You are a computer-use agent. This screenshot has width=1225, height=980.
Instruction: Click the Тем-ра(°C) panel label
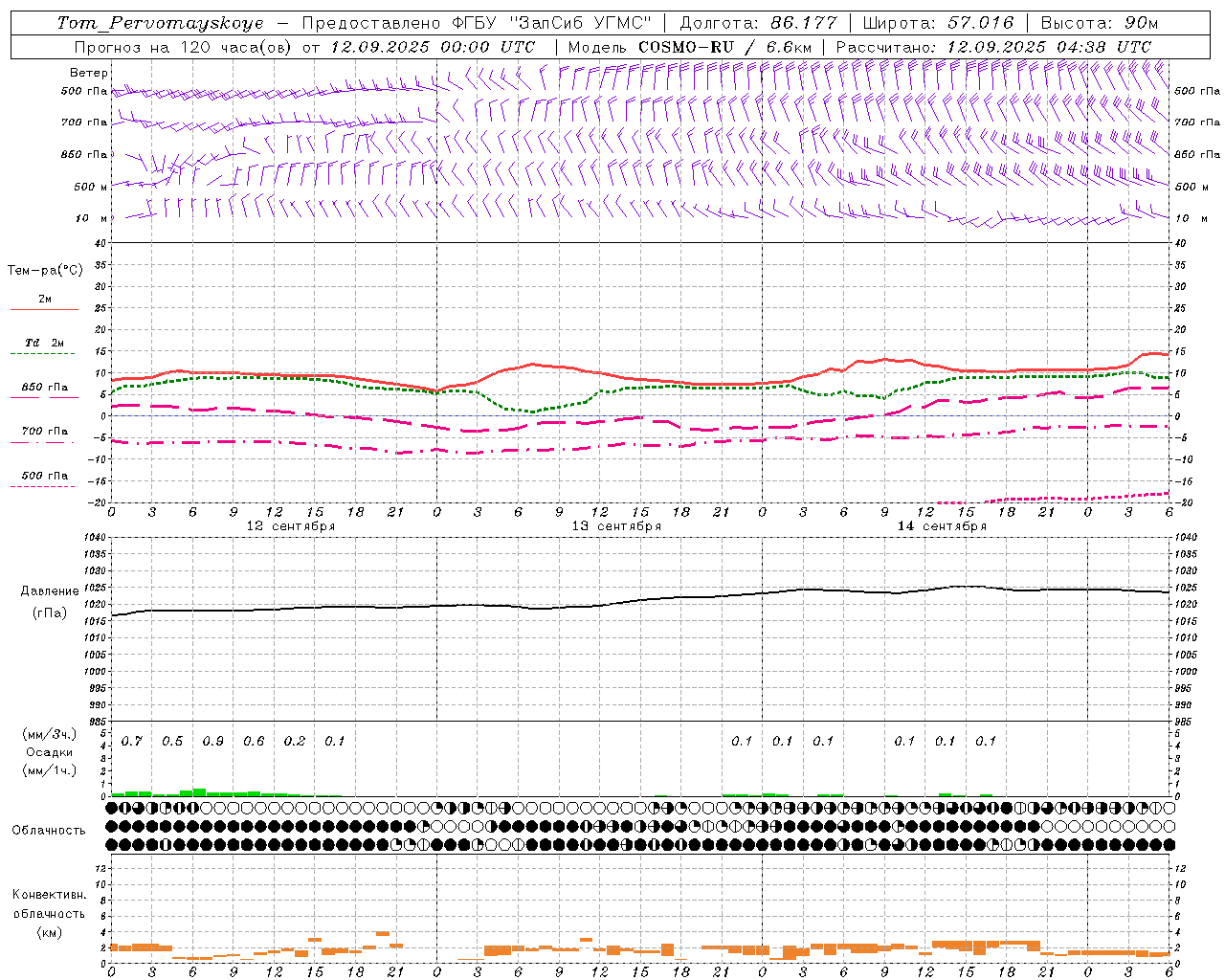pyautogui.click(x=45, y=271)
